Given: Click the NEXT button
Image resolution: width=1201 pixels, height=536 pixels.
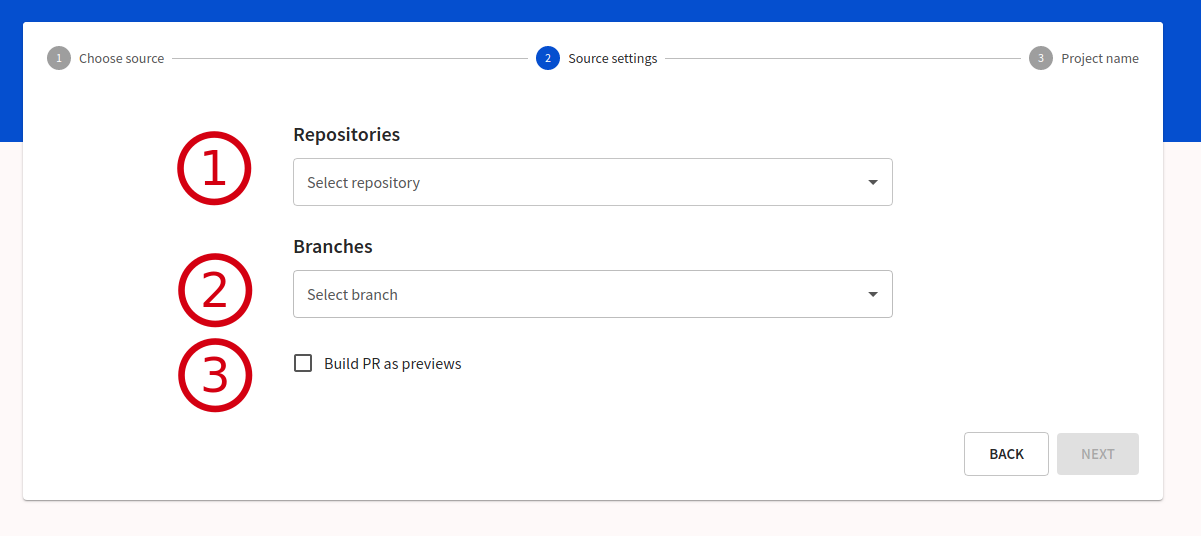Looking at the screenshot, I should pos(1097,454).
